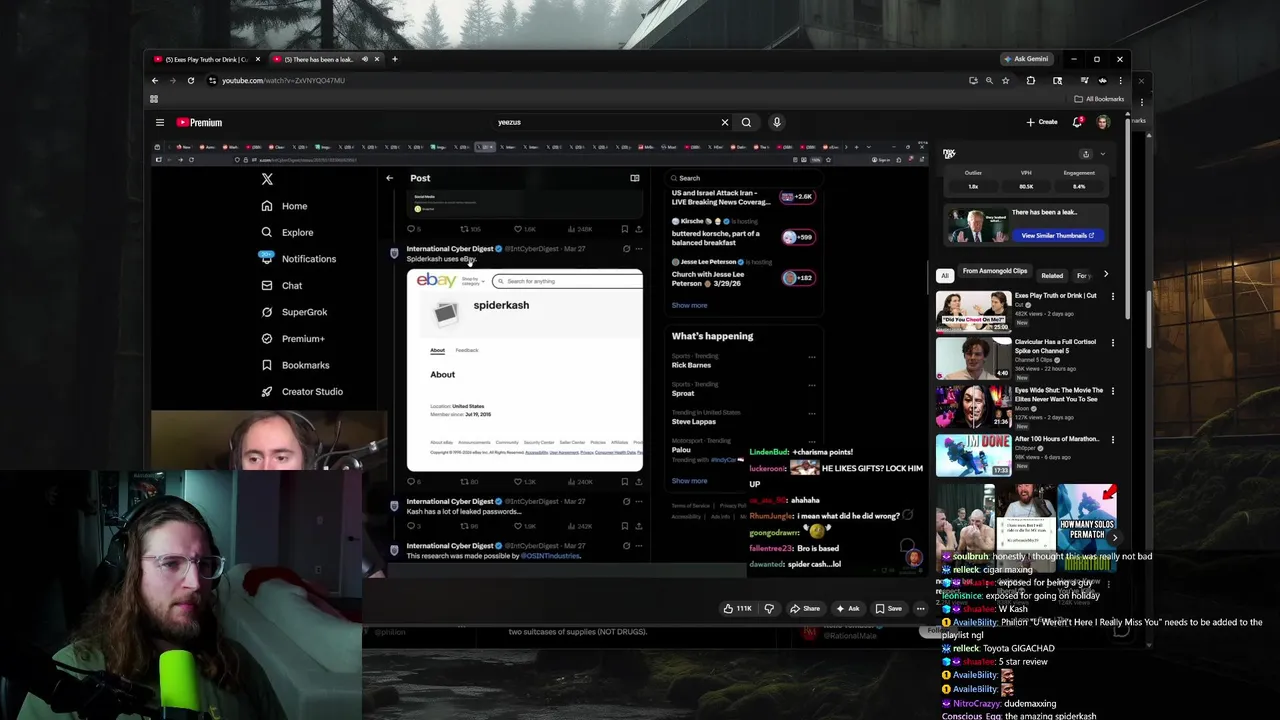Image resolution: width=1280 pixels, height=720 pixels.
Task: Click the X logo in the video
Action: point(267,179)
